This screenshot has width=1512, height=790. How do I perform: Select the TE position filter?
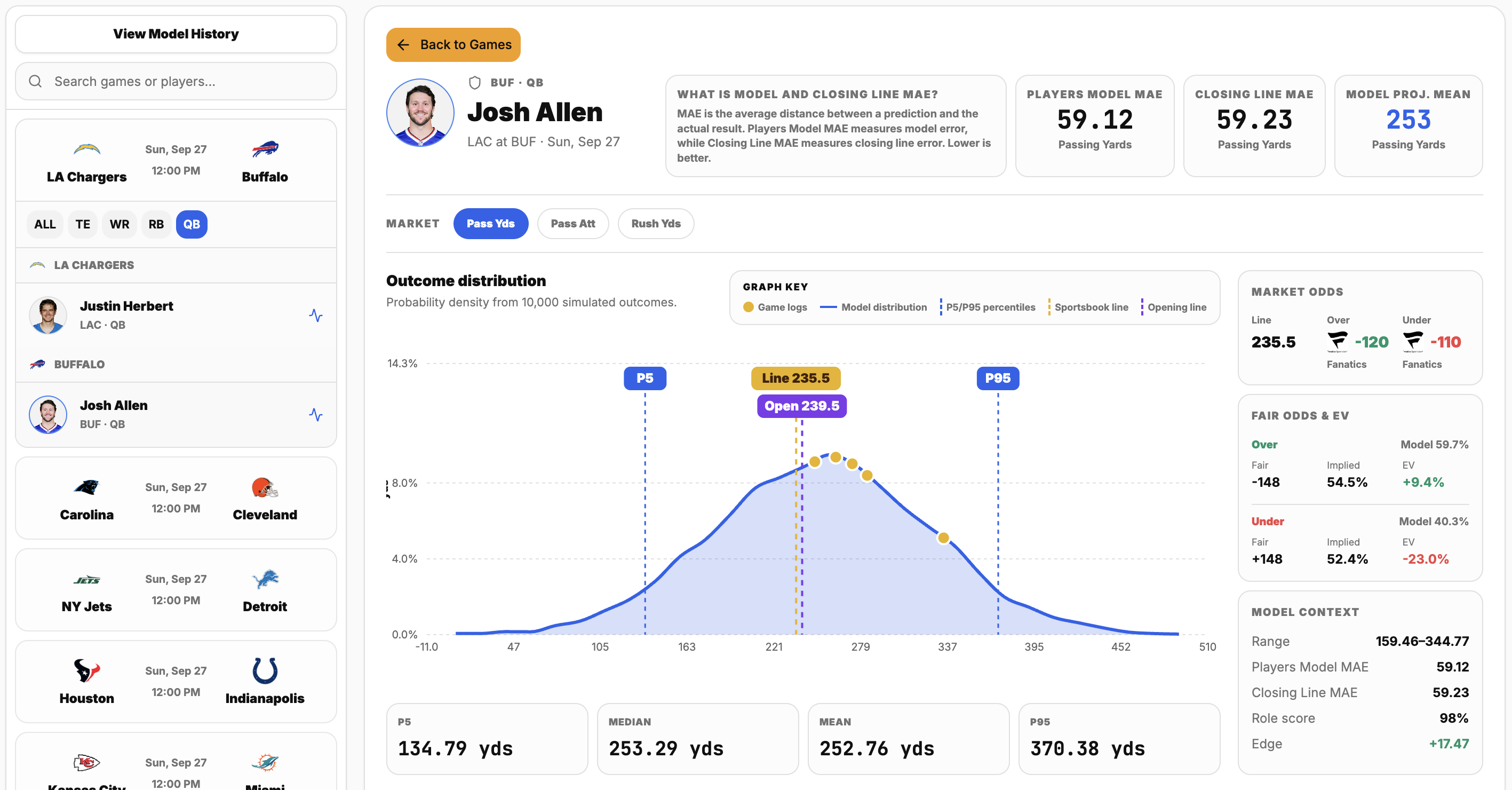click(83, 224)
